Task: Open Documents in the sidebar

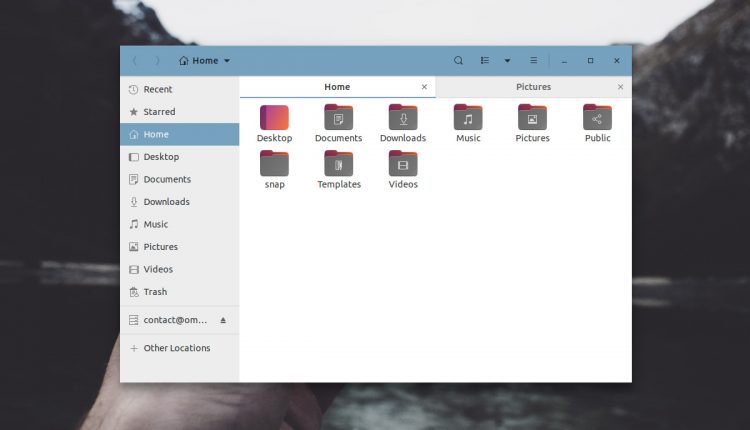Action: click(x=180, y=179)
